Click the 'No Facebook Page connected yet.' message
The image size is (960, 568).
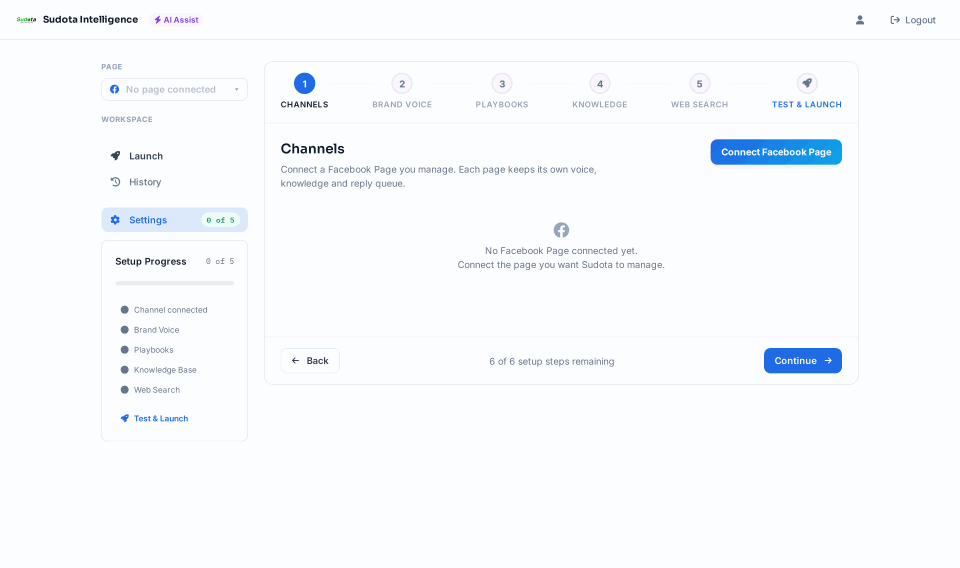click(x=561, y=251)
